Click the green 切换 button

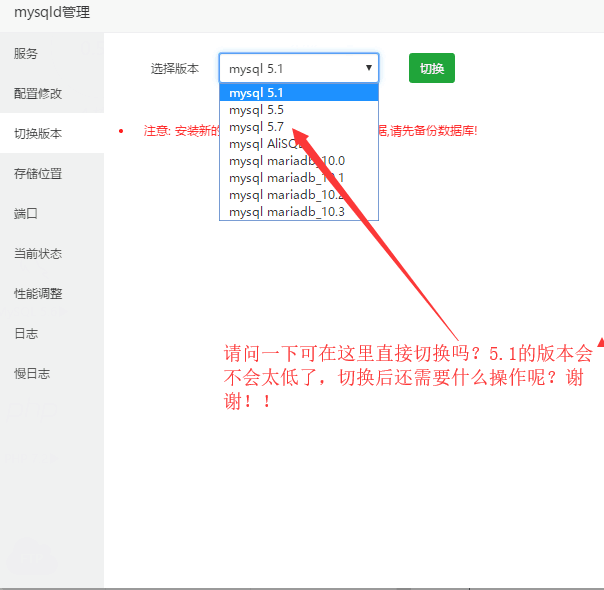pos(432,68)
